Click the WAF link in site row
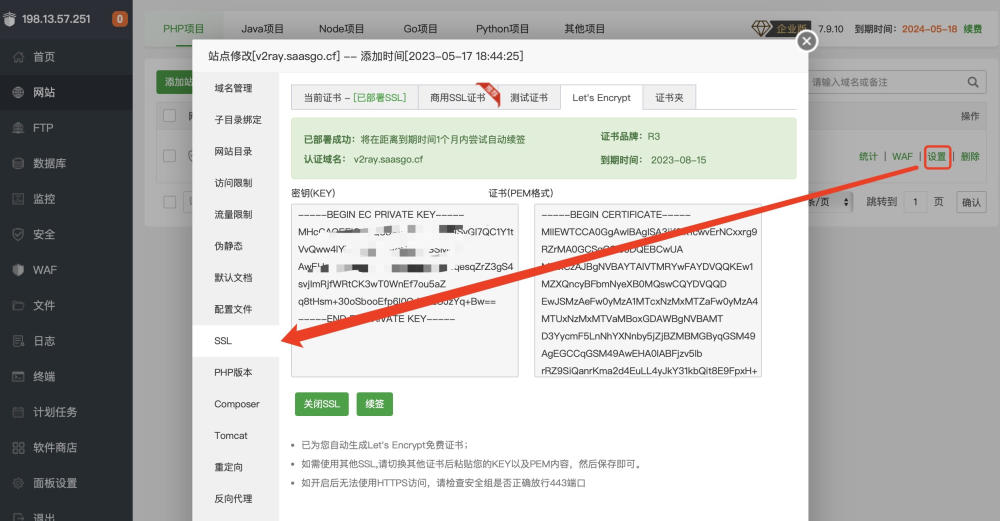 click(902, 156)
